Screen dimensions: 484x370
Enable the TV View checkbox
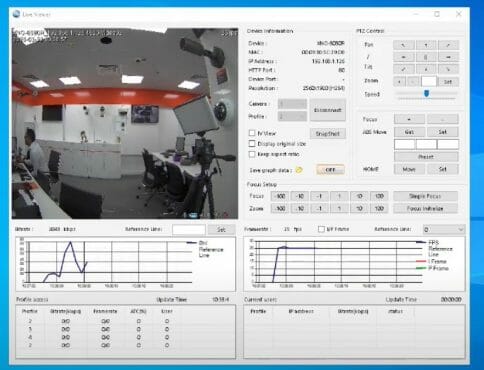[252, 133]
